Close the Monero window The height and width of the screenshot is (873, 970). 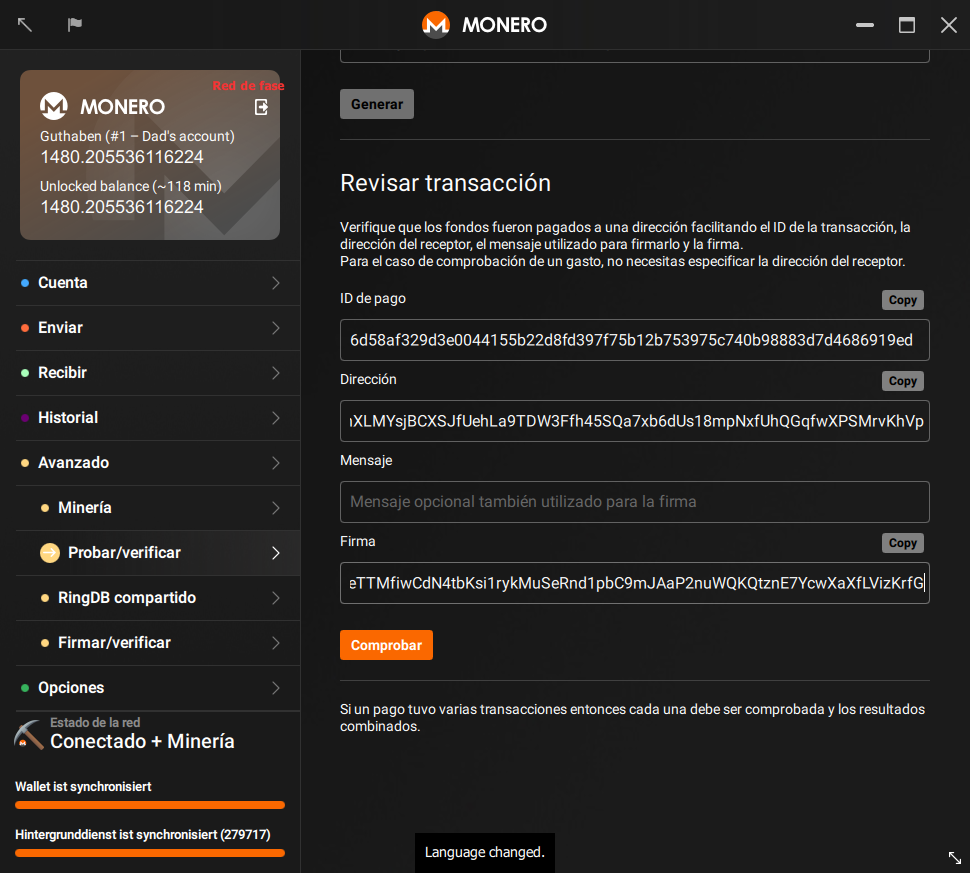coord(948,25)
